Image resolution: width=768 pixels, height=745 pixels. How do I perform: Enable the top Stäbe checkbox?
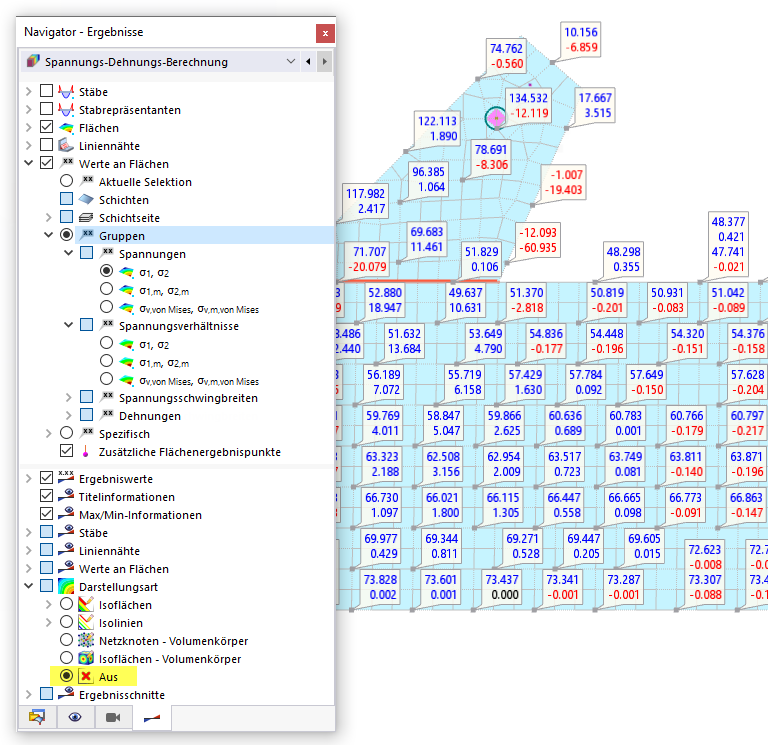[x=47, y=91]
